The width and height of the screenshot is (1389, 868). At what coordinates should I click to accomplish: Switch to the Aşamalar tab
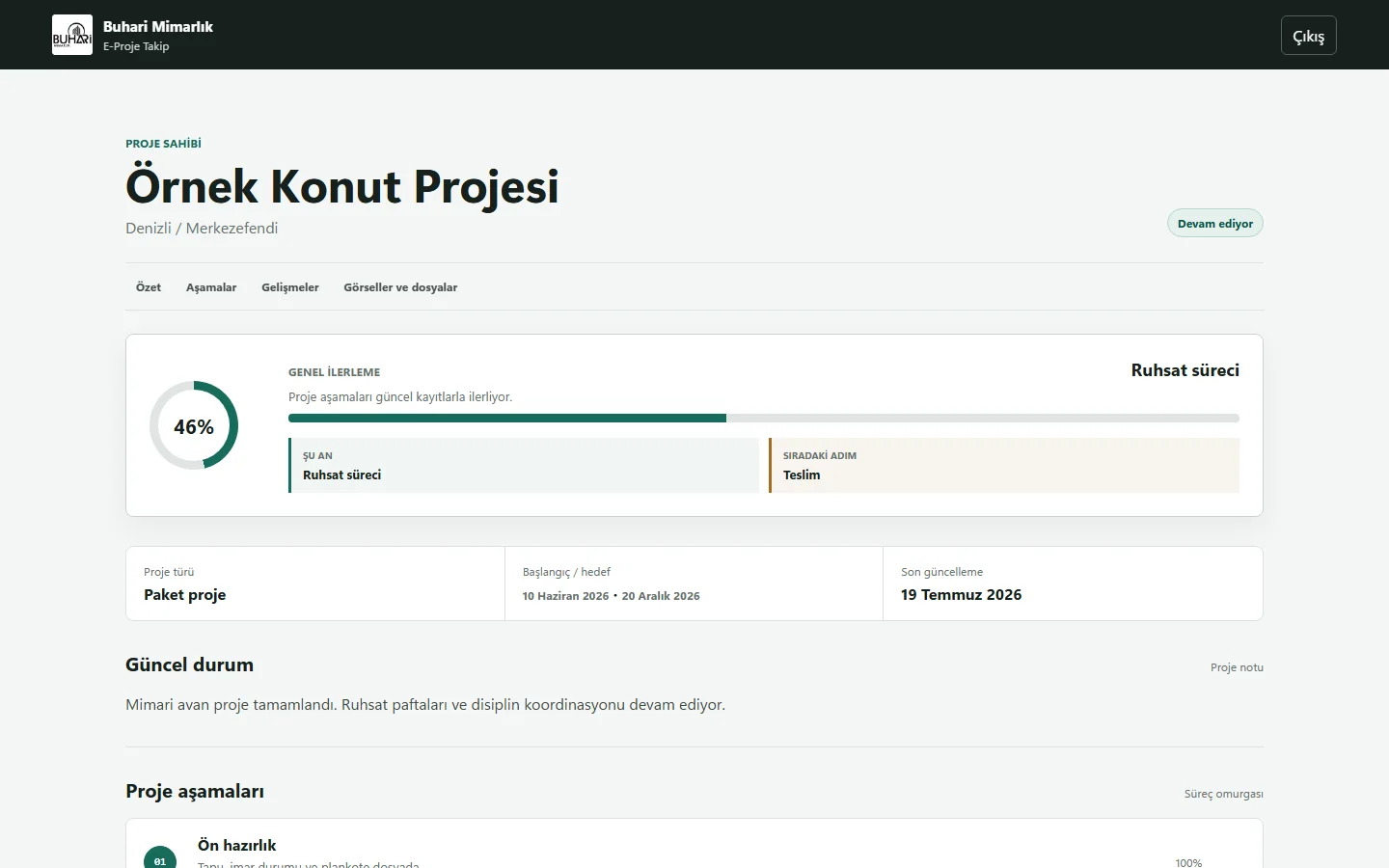click(211, 287)
